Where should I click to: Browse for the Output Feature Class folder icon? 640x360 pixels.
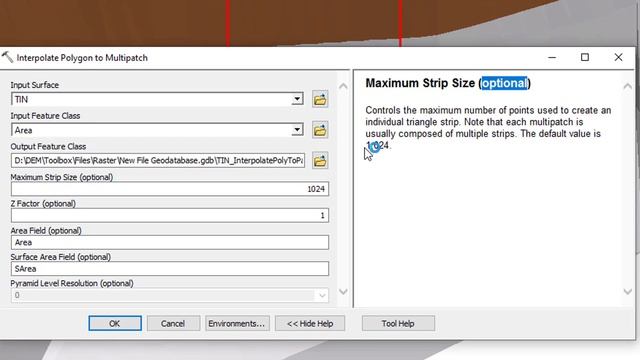point(320,161)
